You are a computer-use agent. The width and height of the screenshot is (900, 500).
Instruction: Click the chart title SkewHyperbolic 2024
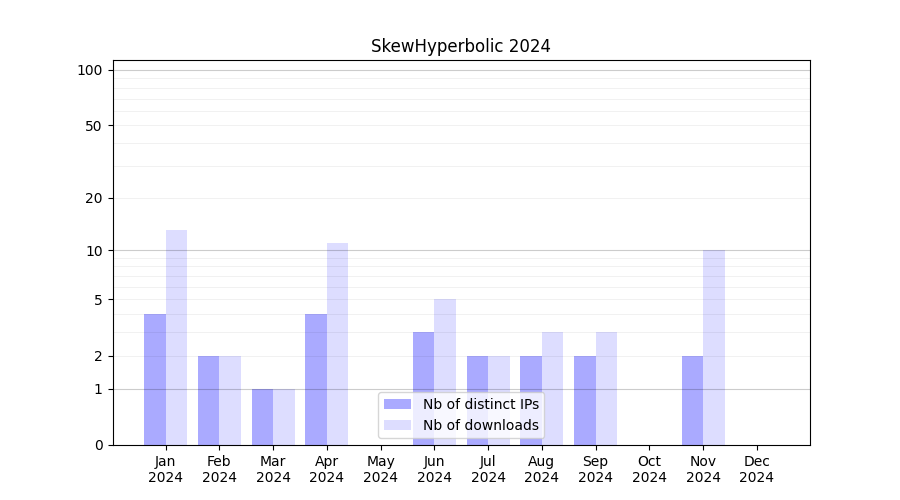pos(460,46)
